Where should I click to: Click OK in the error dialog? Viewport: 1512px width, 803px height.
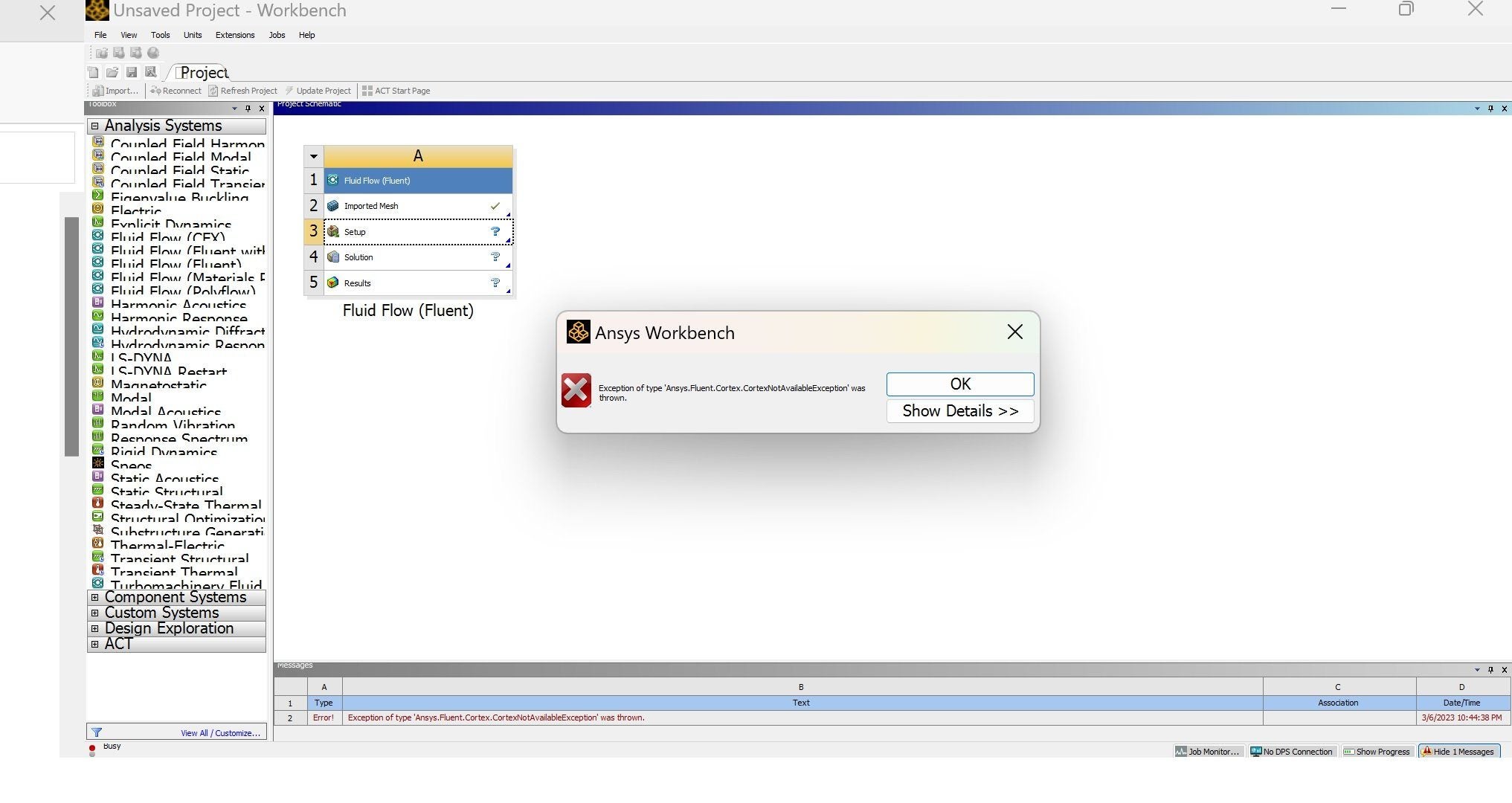pyautogui.click(x=960, y=384)
